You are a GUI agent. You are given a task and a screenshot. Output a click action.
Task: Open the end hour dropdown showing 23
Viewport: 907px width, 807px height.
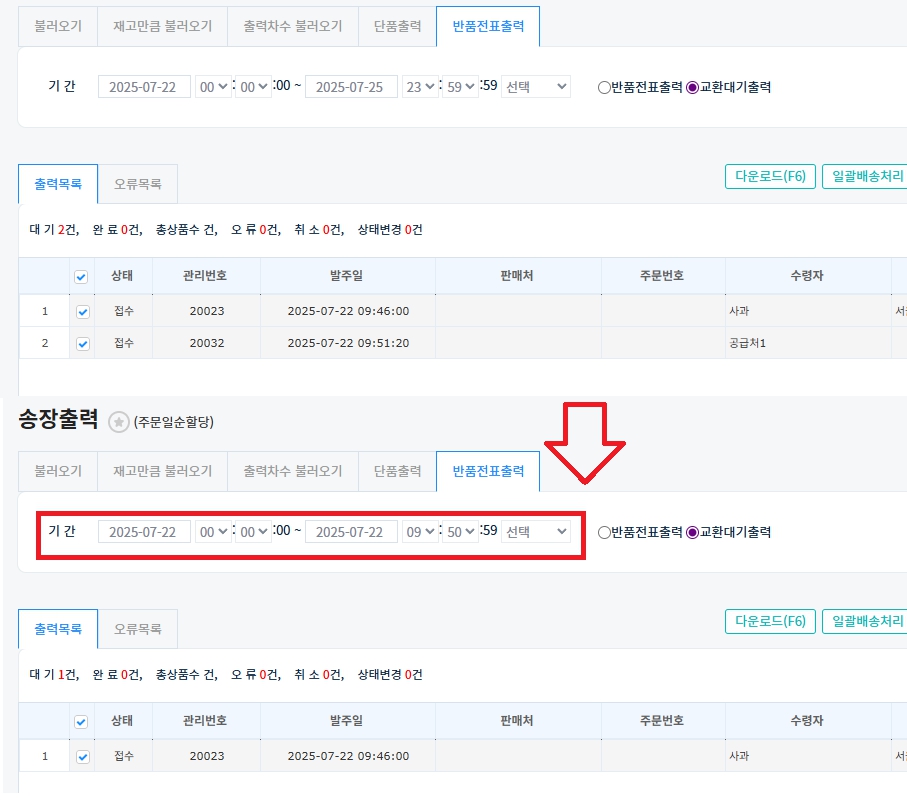pyautogui.click(x=417, y=87)
